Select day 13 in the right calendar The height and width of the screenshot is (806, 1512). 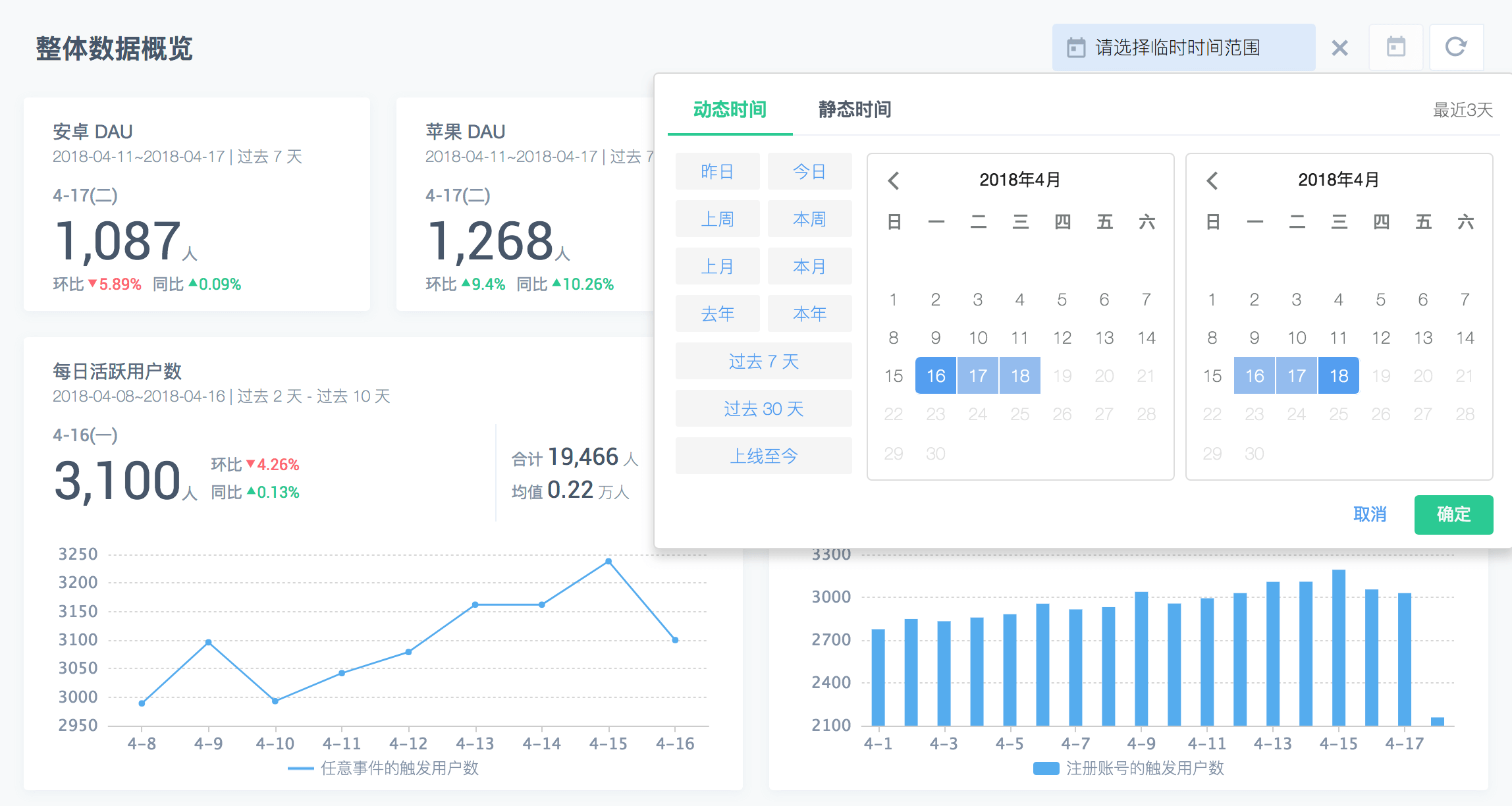click(x=1423, y=338)
